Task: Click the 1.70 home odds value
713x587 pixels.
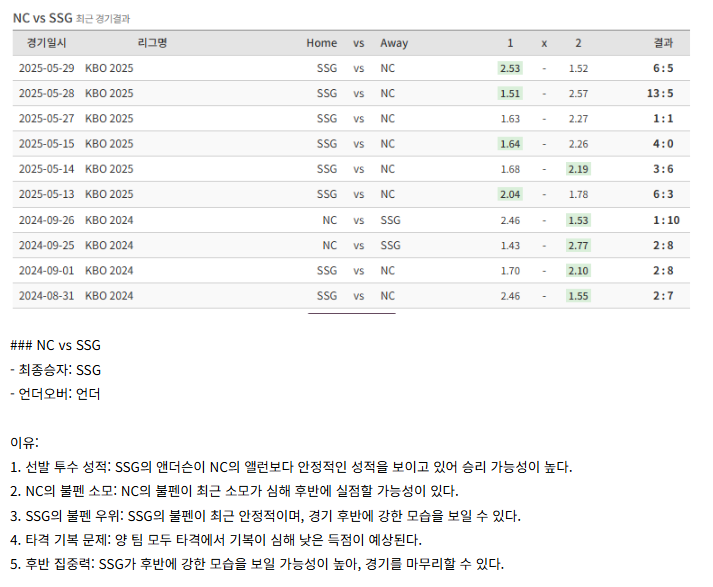Action: 510,271
